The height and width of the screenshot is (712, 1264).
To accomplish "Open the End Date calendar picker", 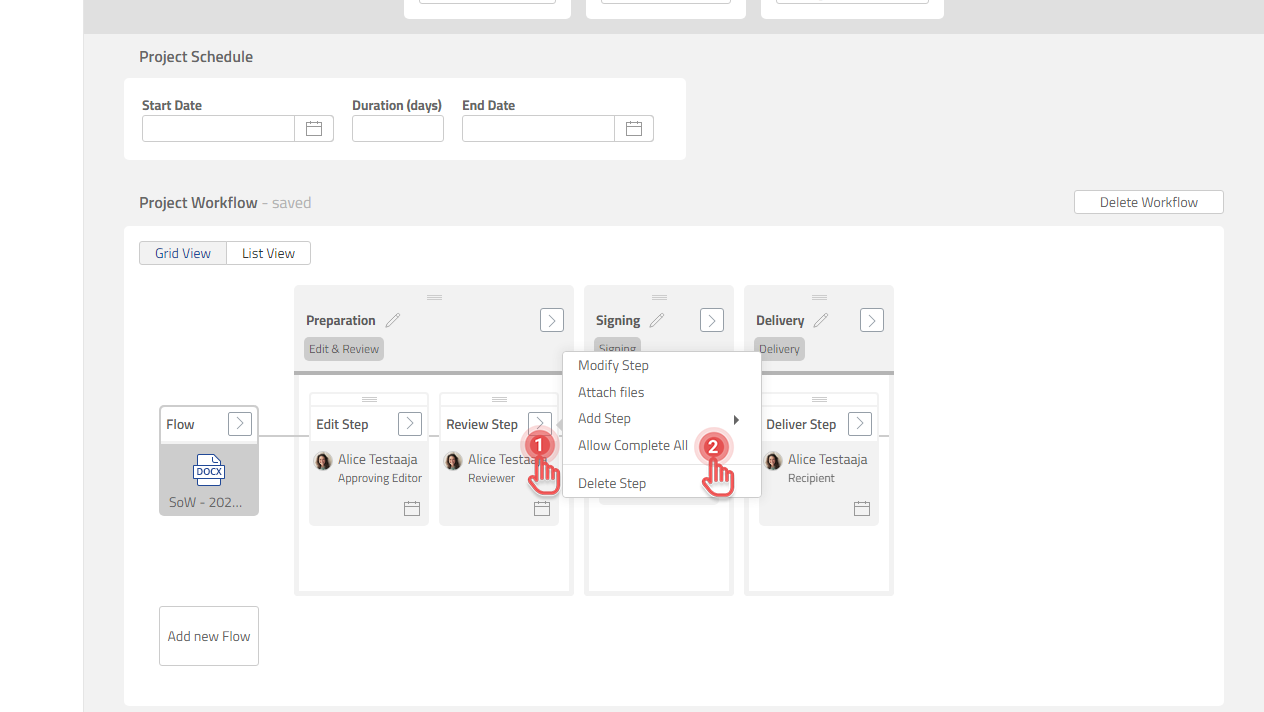I will (x=634, y=129).
